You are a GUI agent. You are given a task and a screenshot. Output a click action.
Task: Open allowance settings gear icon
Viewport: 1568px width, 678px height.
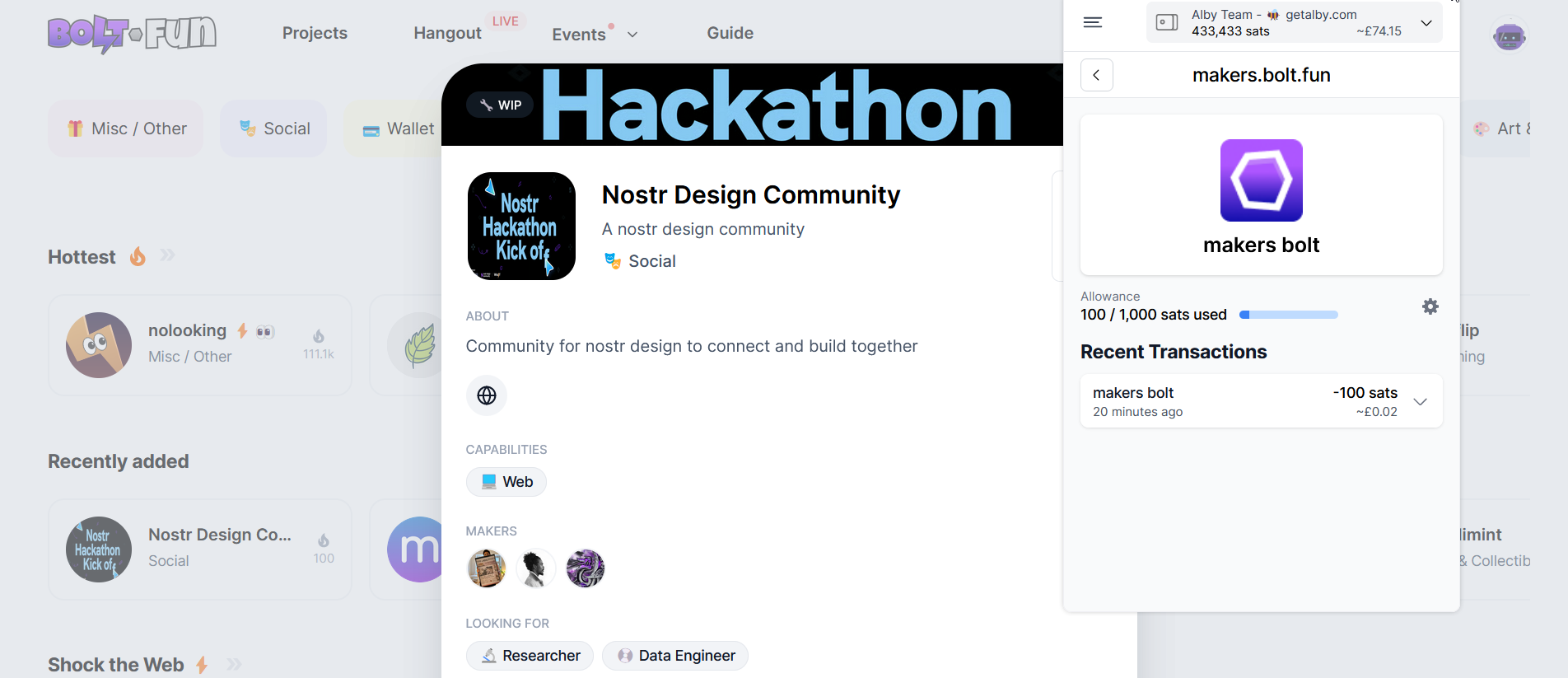click(1430, 306)
